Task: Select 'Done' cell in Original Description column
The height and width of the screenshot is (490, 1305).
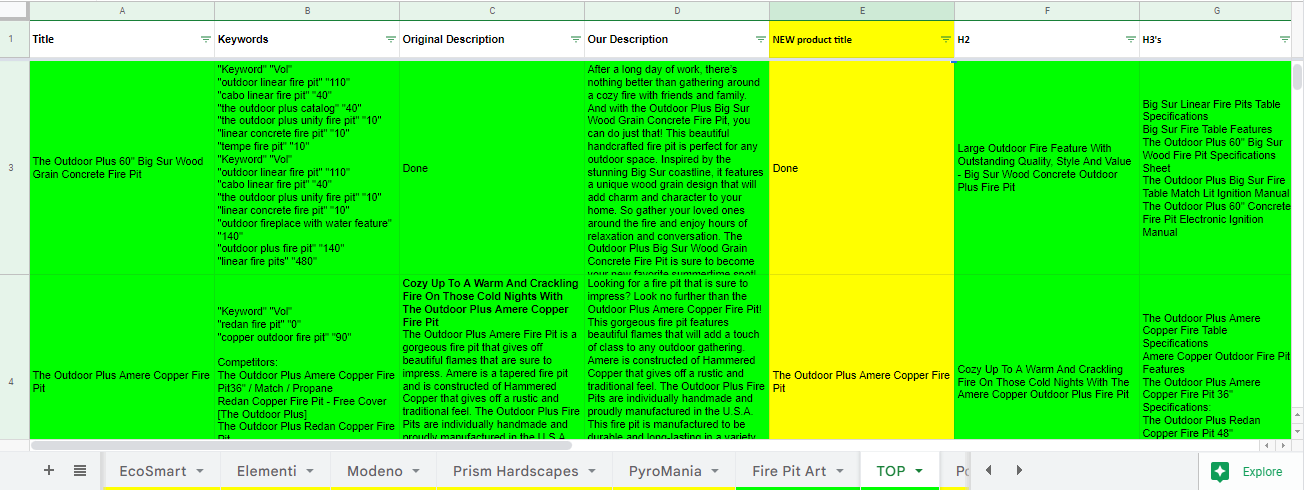Action: pyautogui.click(x=492, y=167)
